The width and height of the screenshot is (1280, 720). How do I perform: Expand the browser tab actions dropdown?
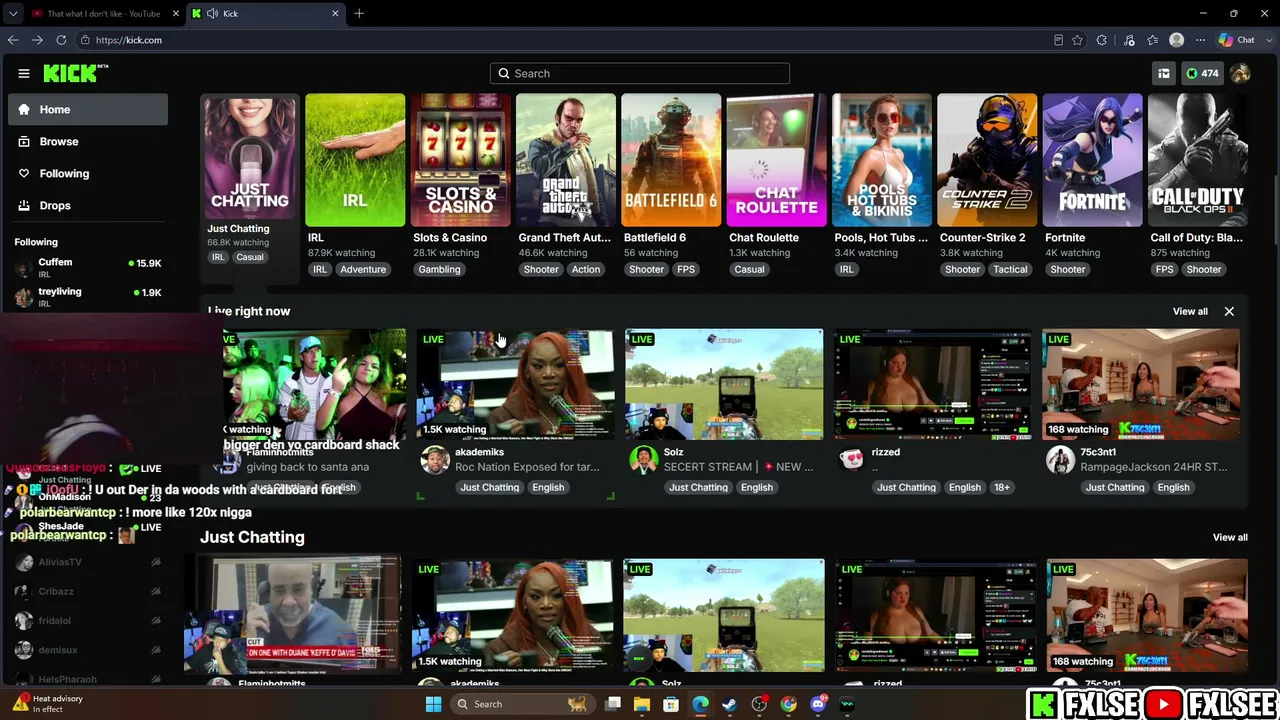tap(13, 13)
